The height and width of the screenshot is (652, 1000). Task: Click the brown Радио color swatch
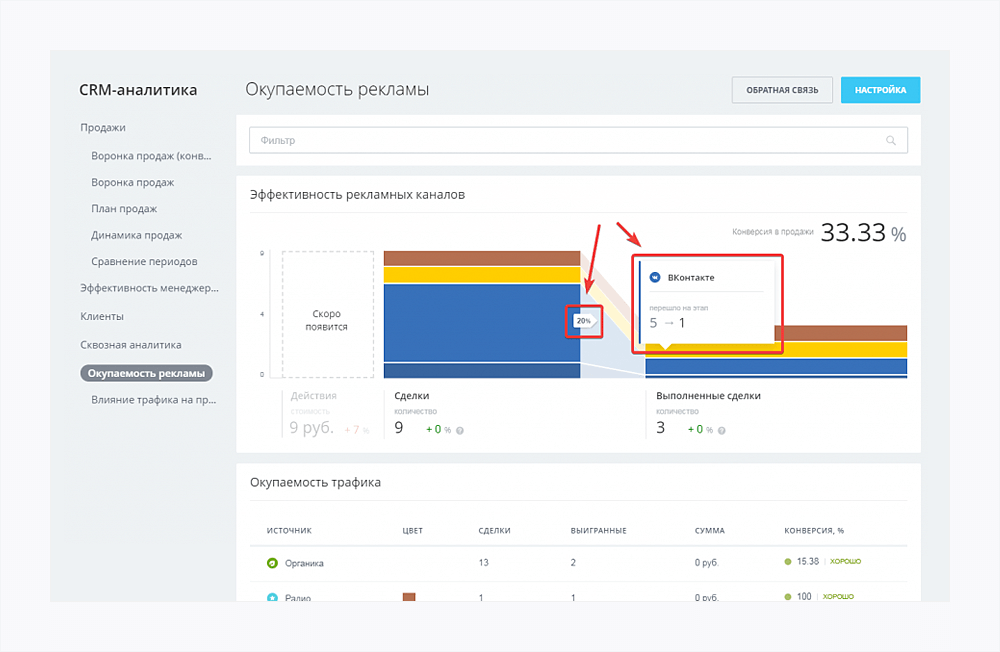pyautogui.click(x=408, y=597)
